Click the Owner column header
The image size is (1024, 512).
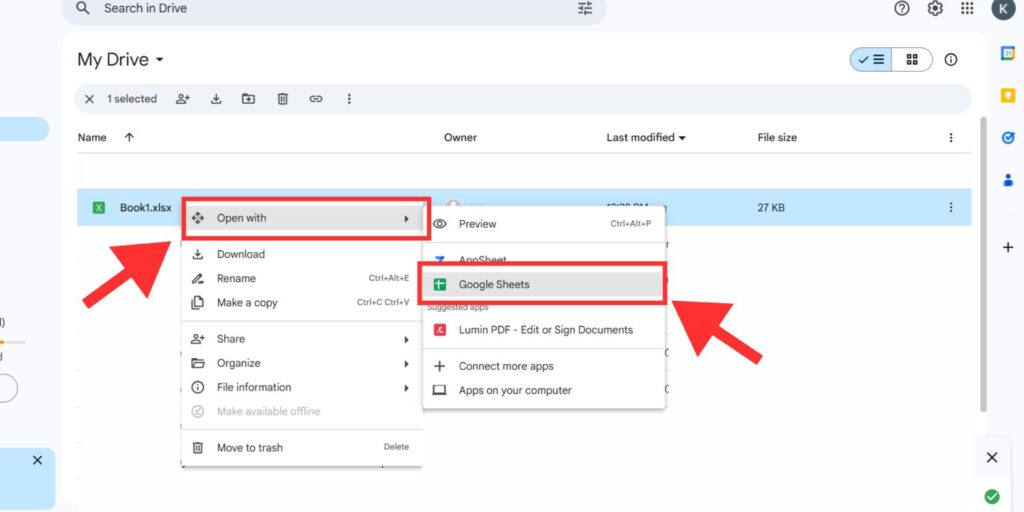pos(460,137)
